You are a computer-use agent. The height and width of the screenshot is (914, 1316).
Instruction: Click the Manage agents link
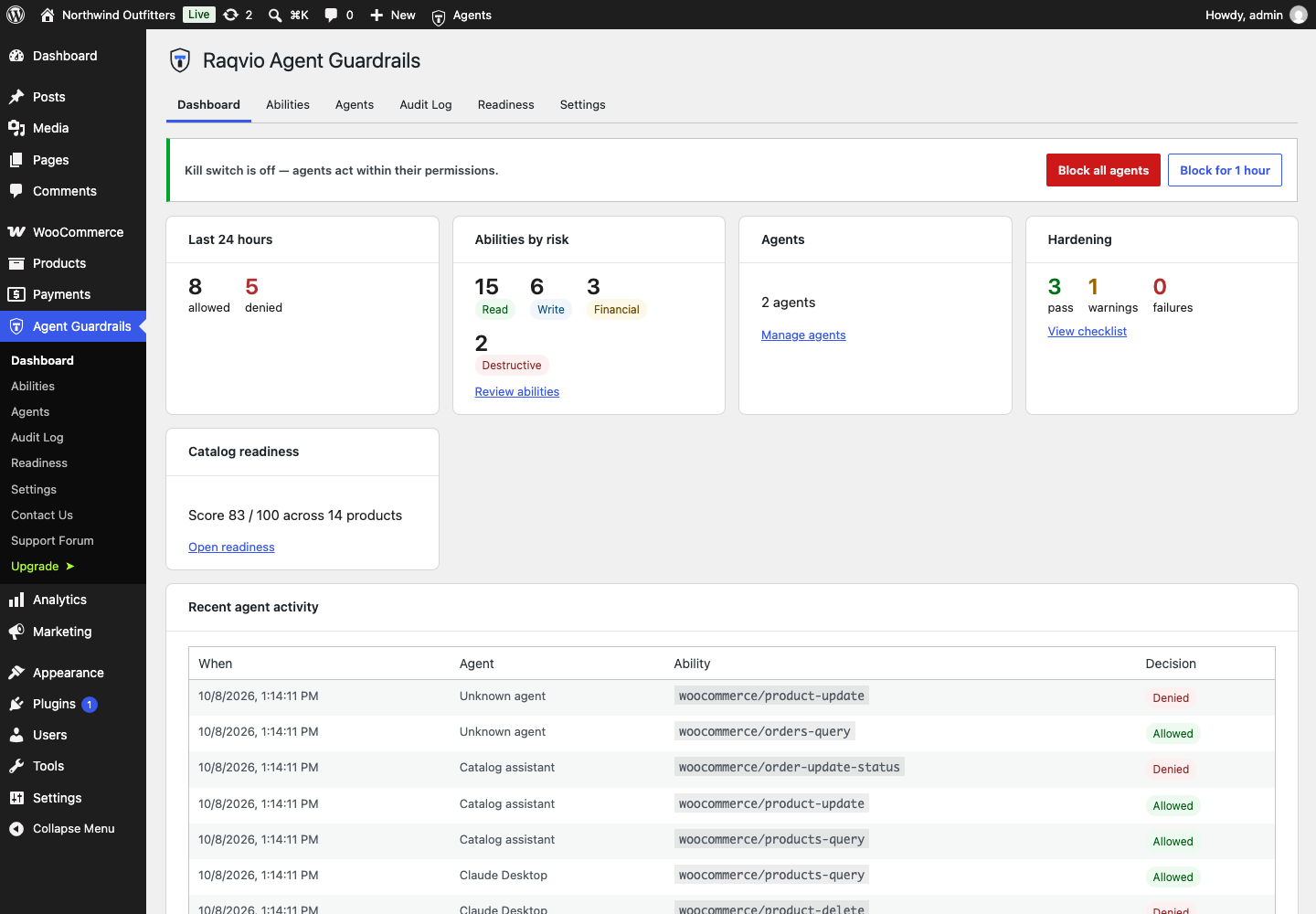pos(803,335)
